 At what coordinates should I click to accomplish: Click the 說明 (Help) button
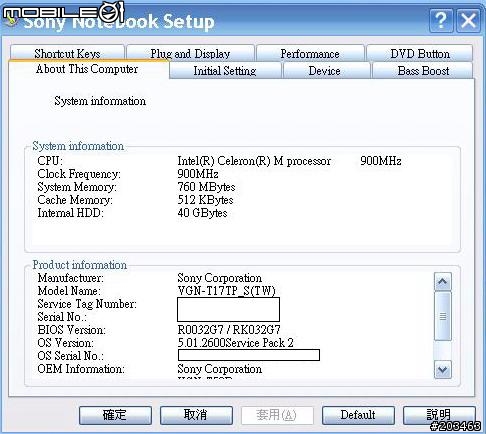(x=439, y=415)
